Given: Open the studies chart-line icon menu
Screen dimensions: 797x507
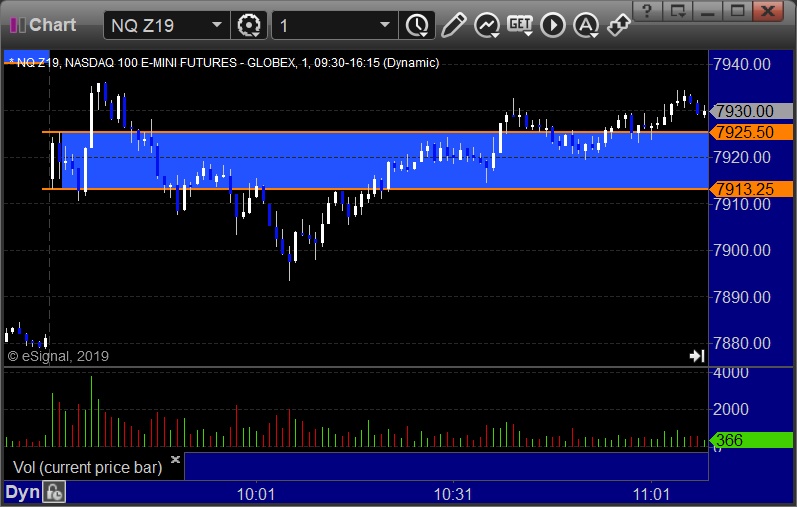Looking at the screenshot, I should click(x=487, y=25).
